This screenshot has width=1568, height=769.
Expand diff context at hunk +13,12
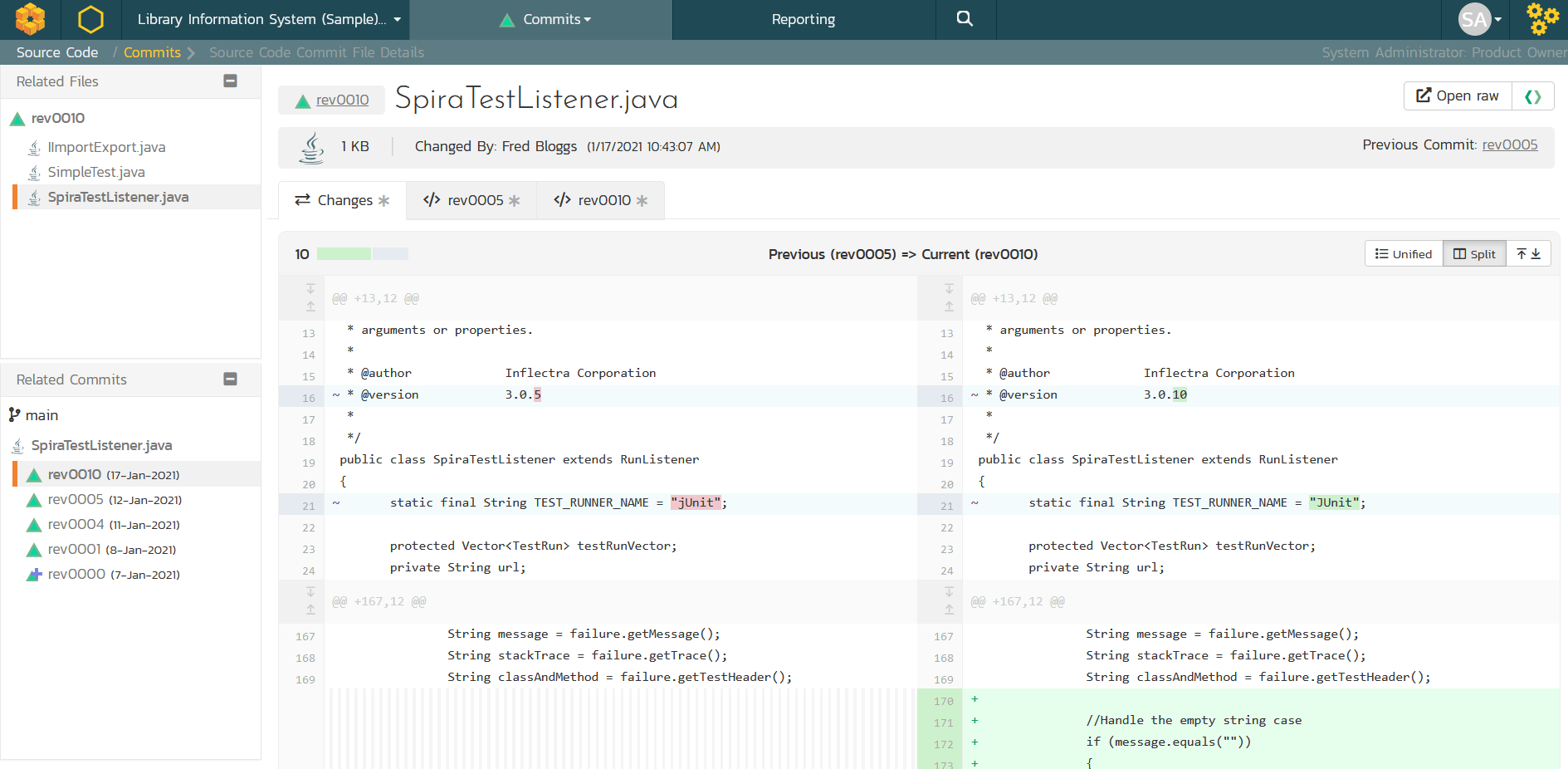pos(310,297)
